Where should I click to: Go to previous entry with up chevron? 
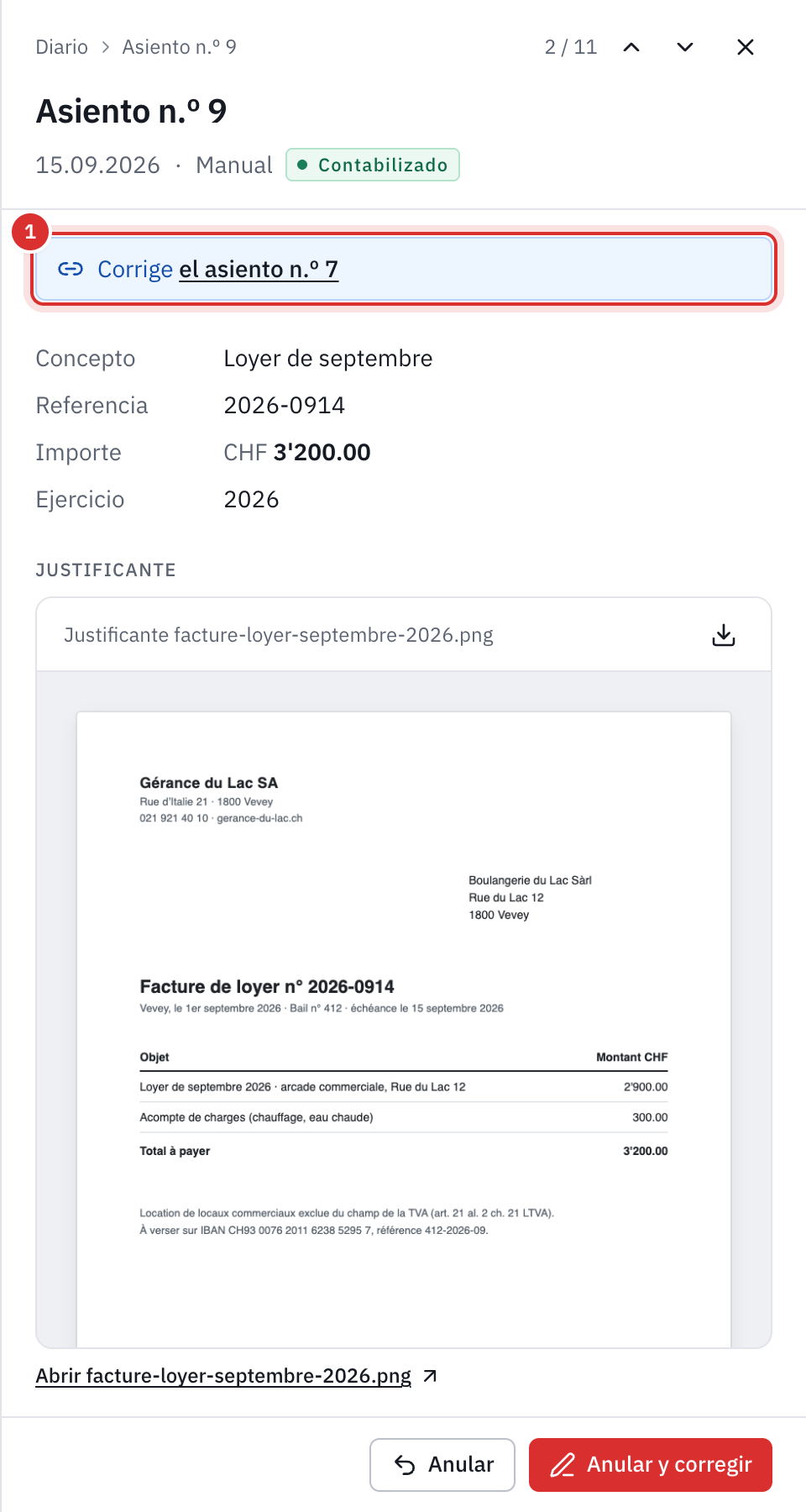(x=631, y=47)
